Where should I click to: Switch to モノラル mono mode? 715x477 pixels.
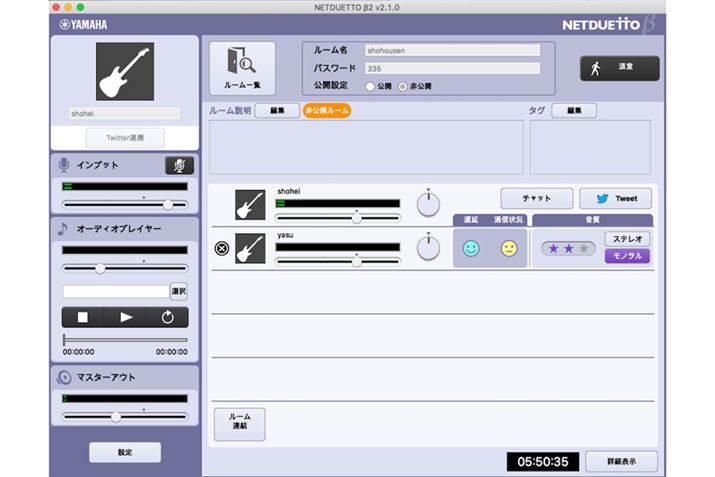tap(627, 256)
